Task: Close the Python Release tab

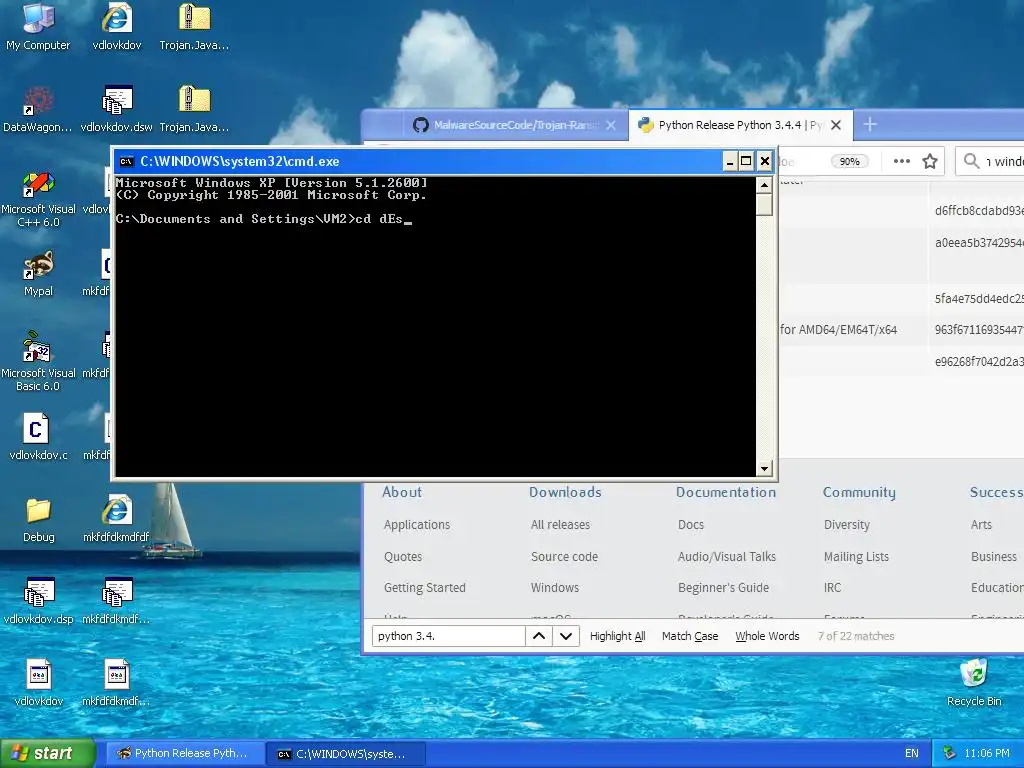Action: click(x=836, y=125)
